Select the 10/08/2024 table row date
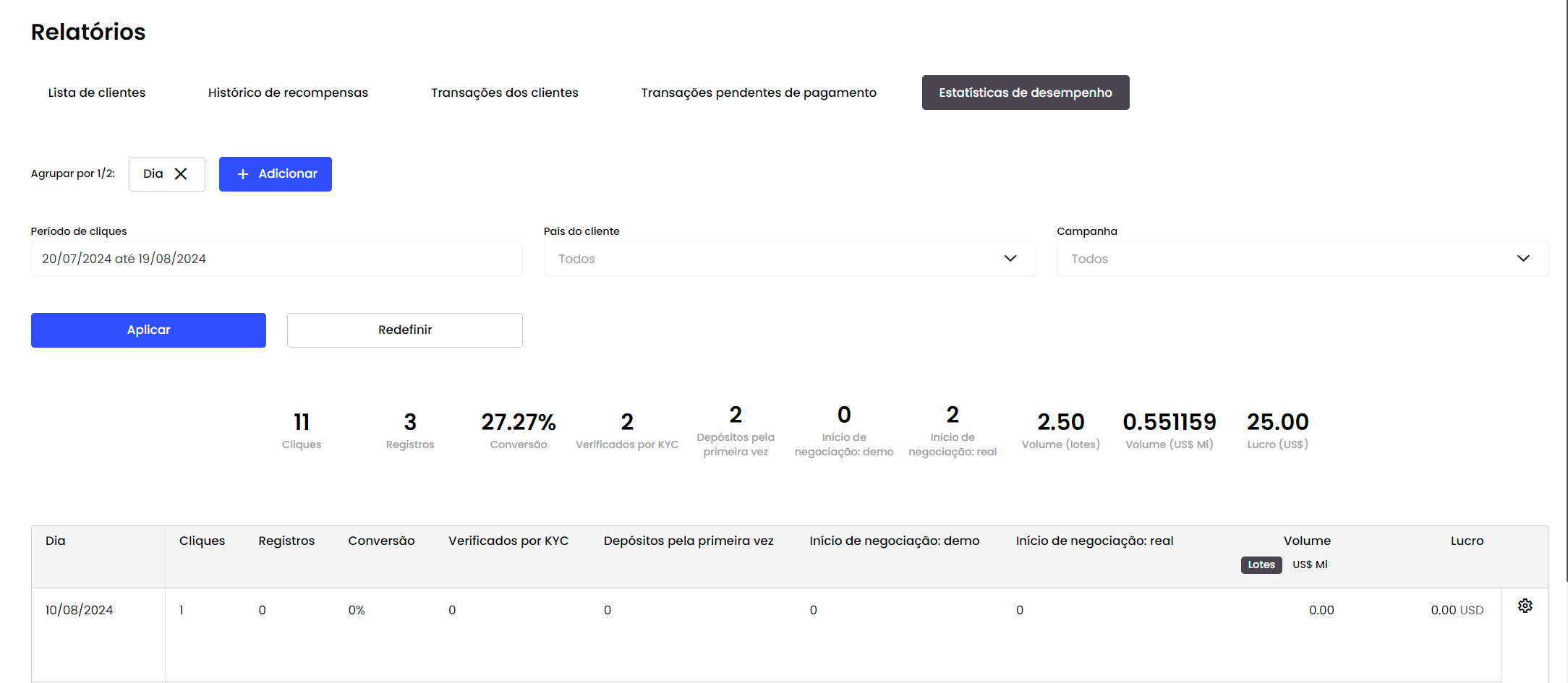 coord(80,610)
